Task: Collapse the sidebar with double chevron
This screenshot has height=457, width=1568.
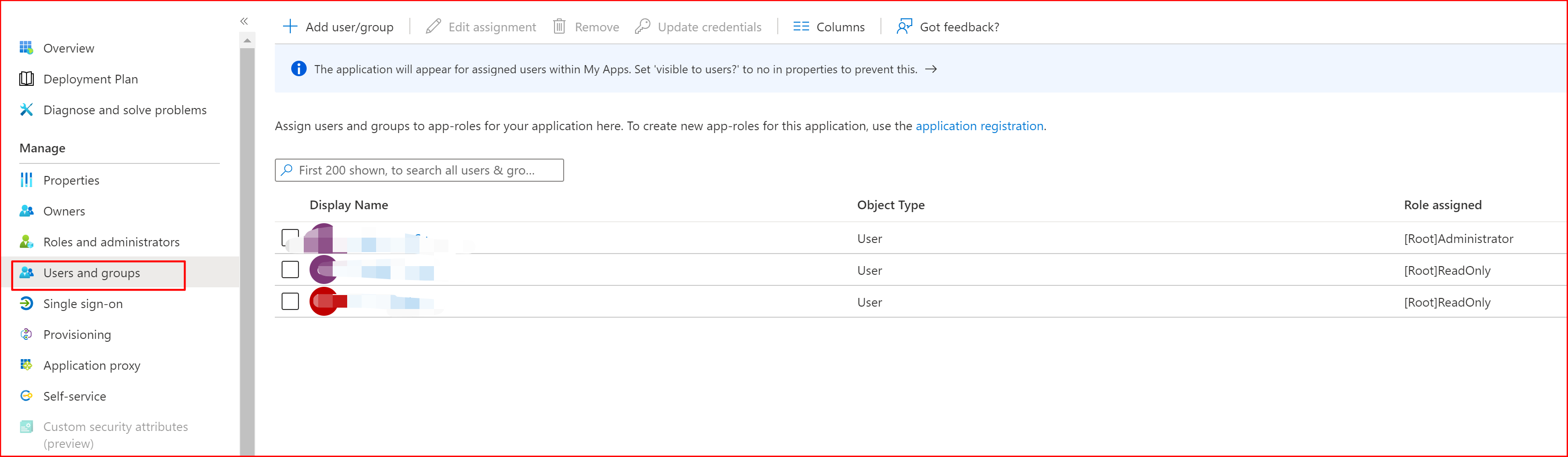Action: [x=244, y=21]
